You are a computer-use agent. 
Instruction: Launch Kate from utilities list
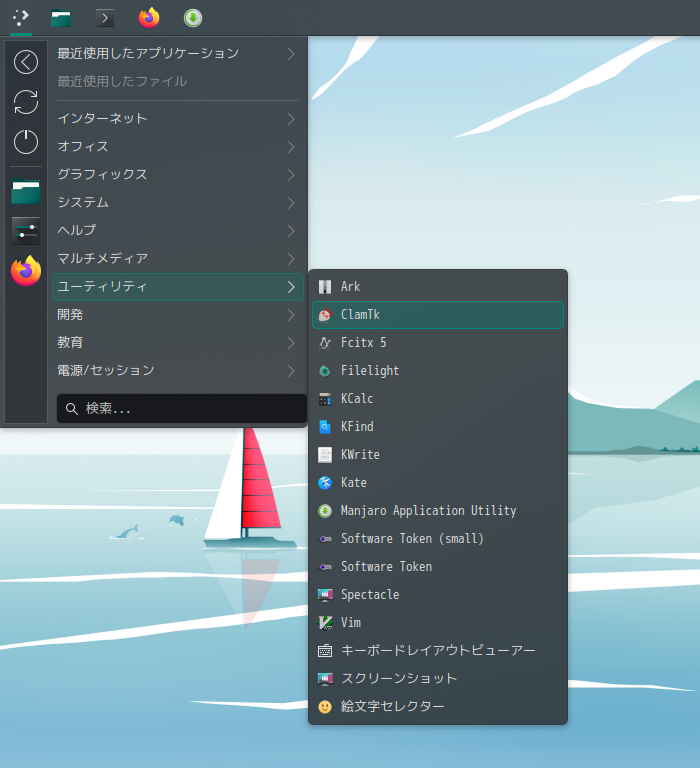tap(438, 482)
